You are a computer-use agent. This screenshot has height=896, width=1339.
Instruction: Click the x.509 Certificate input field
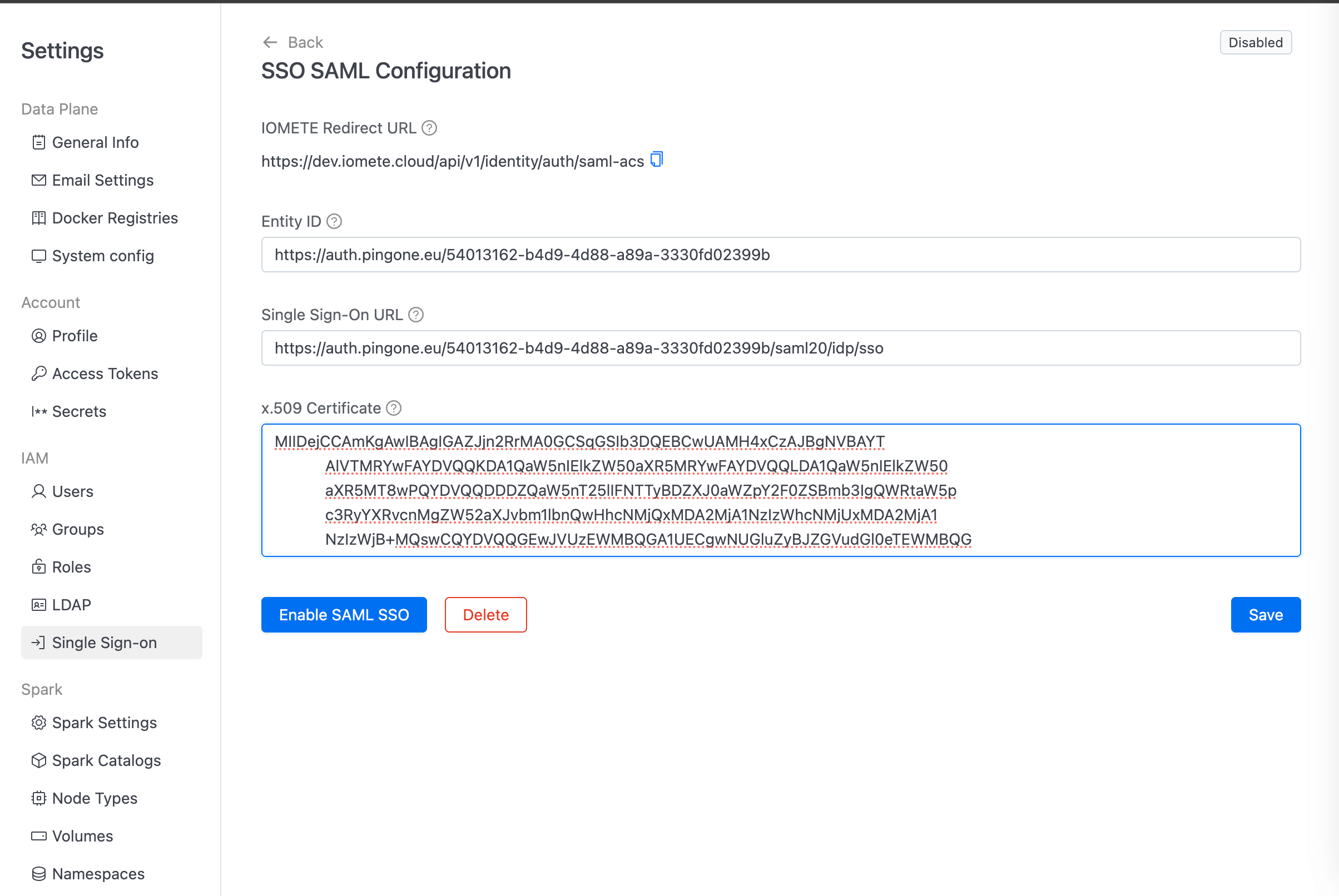(x=781, y=490)
